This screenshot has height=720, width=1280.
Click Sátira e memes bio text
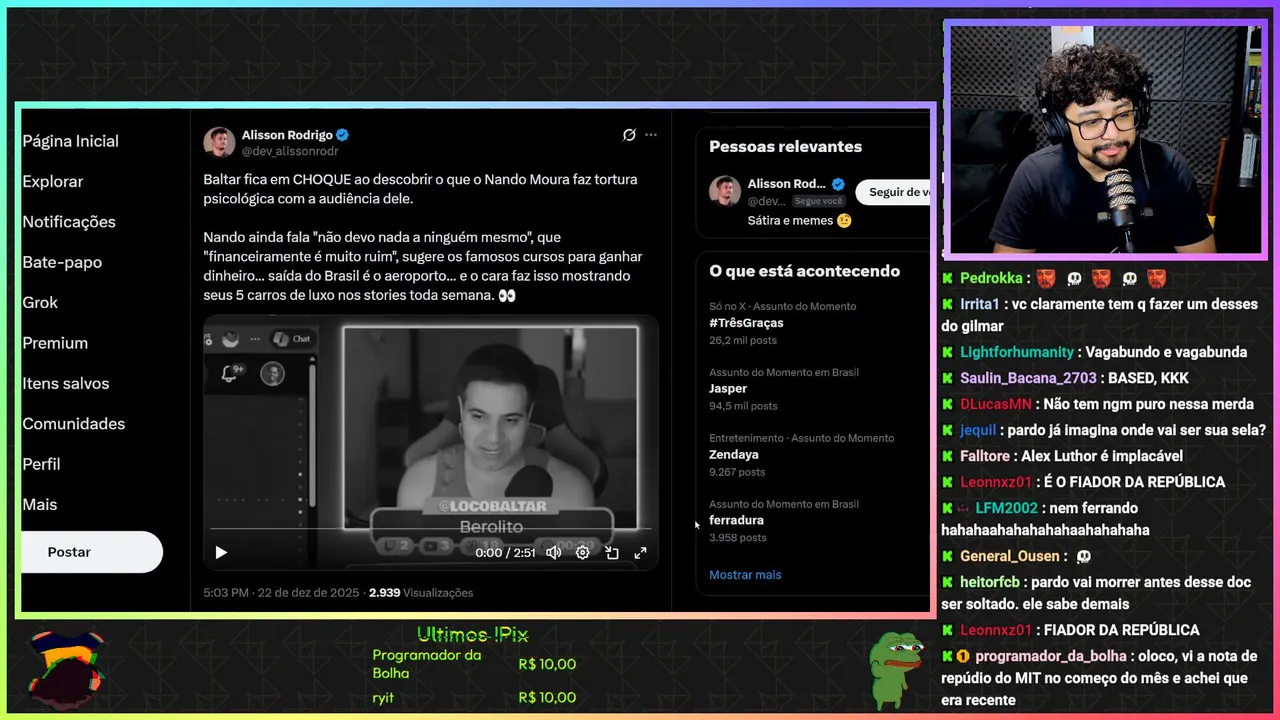[x=800, y=220]
